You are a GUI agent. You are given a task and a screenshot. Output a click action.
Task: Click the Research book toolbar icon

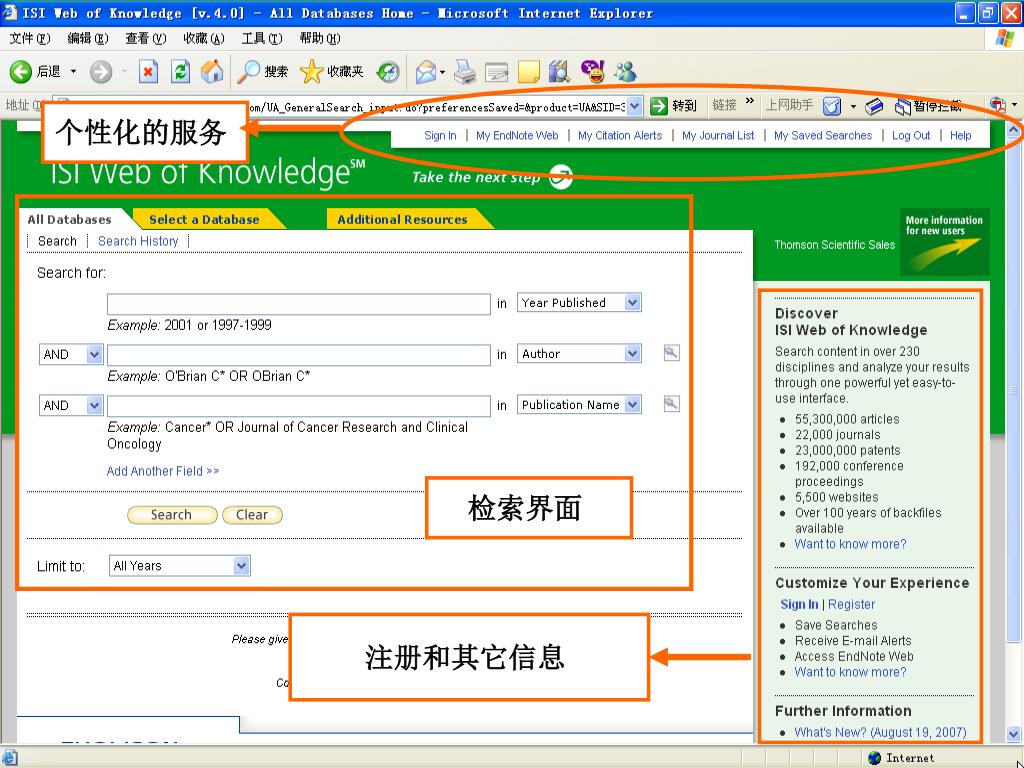pyautogui.click(x=560, y=71)
